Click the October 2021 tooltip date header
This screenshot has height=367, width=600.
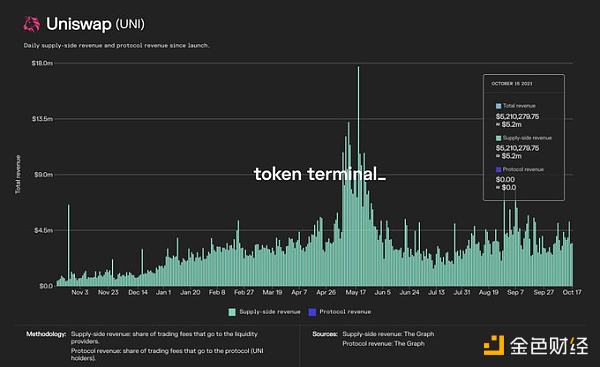click(x=512, y=83)
